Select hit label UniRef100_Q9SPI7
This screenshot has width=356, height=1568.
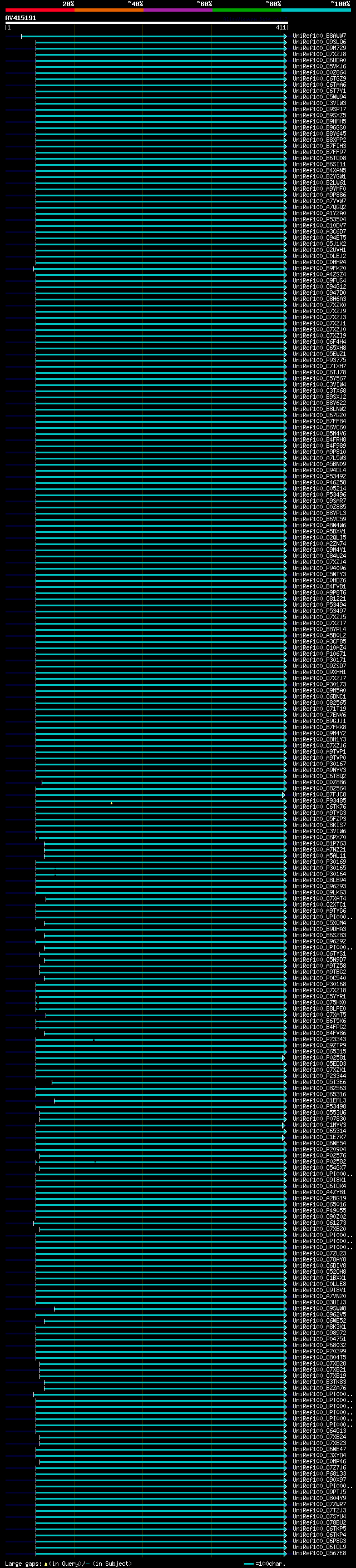[x=319, y=109]
